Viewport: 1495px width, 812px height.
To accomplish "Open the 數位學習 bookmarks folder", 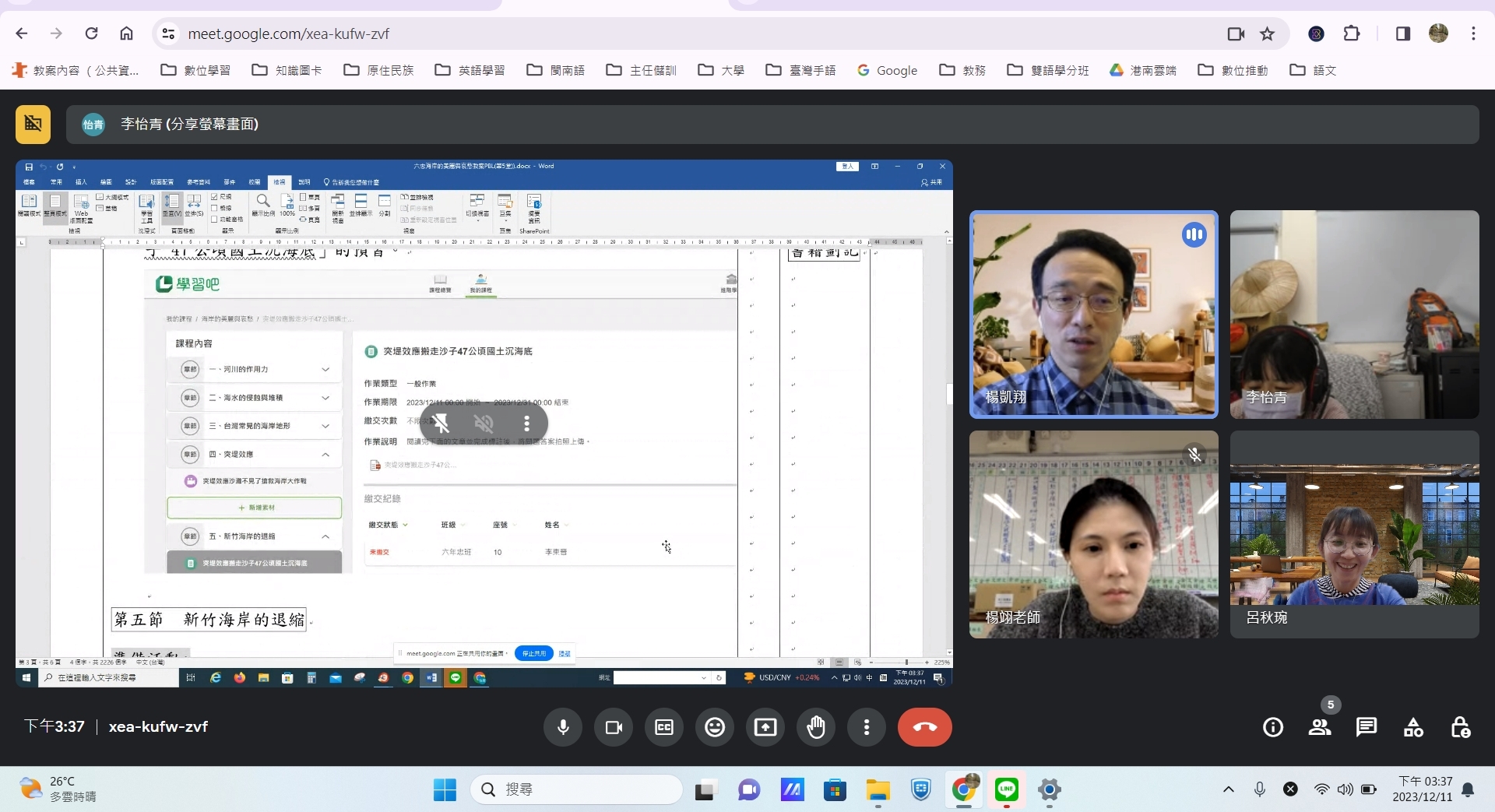I will [195, 70].
